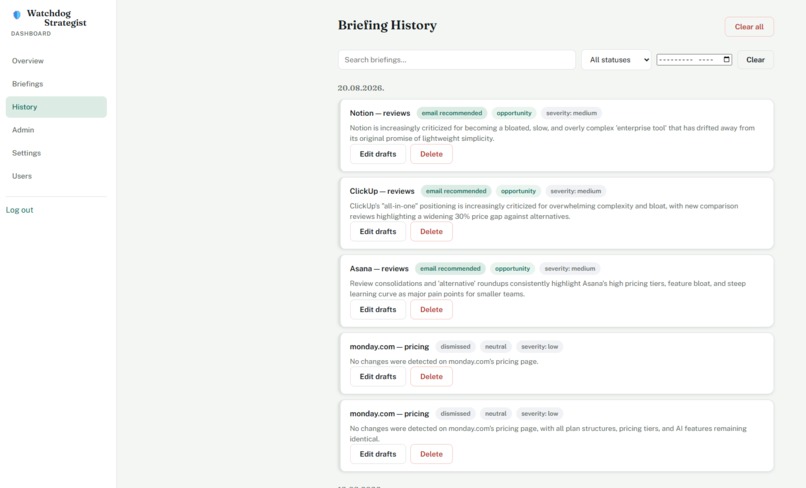Click the Asana review consolidations summary text

547,288
